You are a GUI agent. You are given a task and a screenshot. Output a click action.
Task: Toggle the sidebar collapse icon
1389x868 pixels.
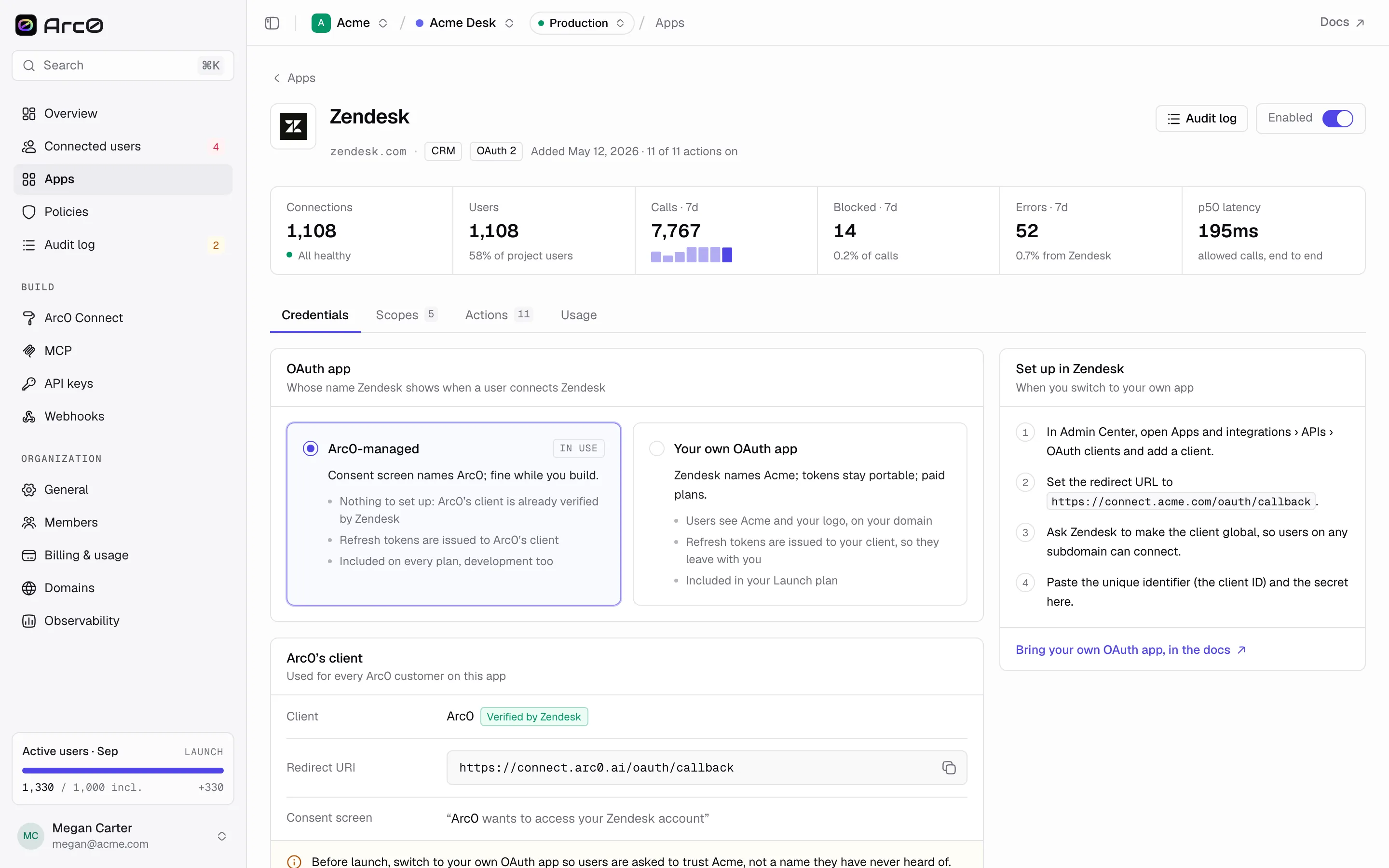click(x=272, y=23)
